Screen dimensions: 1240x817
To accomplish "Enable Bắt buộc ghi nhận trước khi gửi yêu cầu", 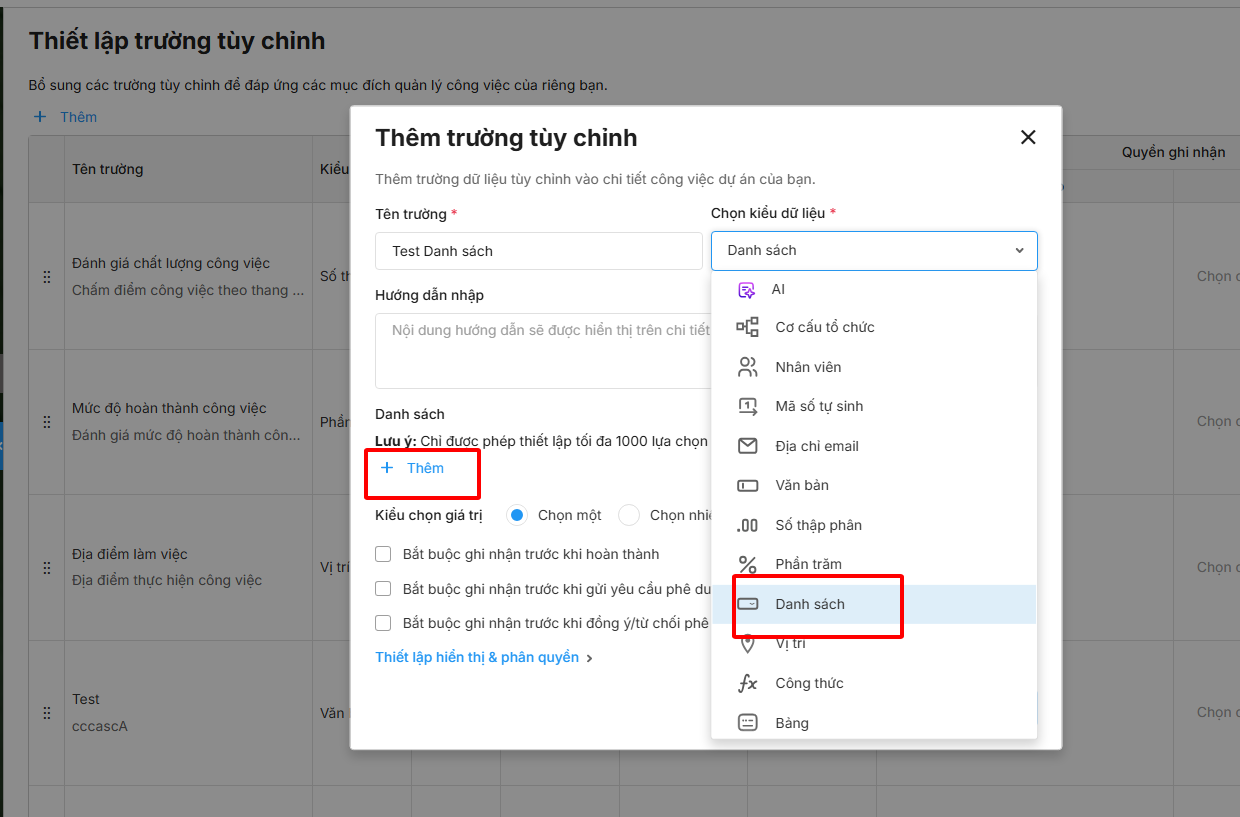I will point(383,589).
